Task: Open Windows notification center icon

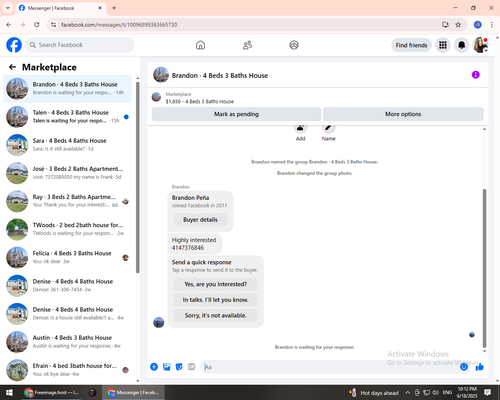Action: 487,393
